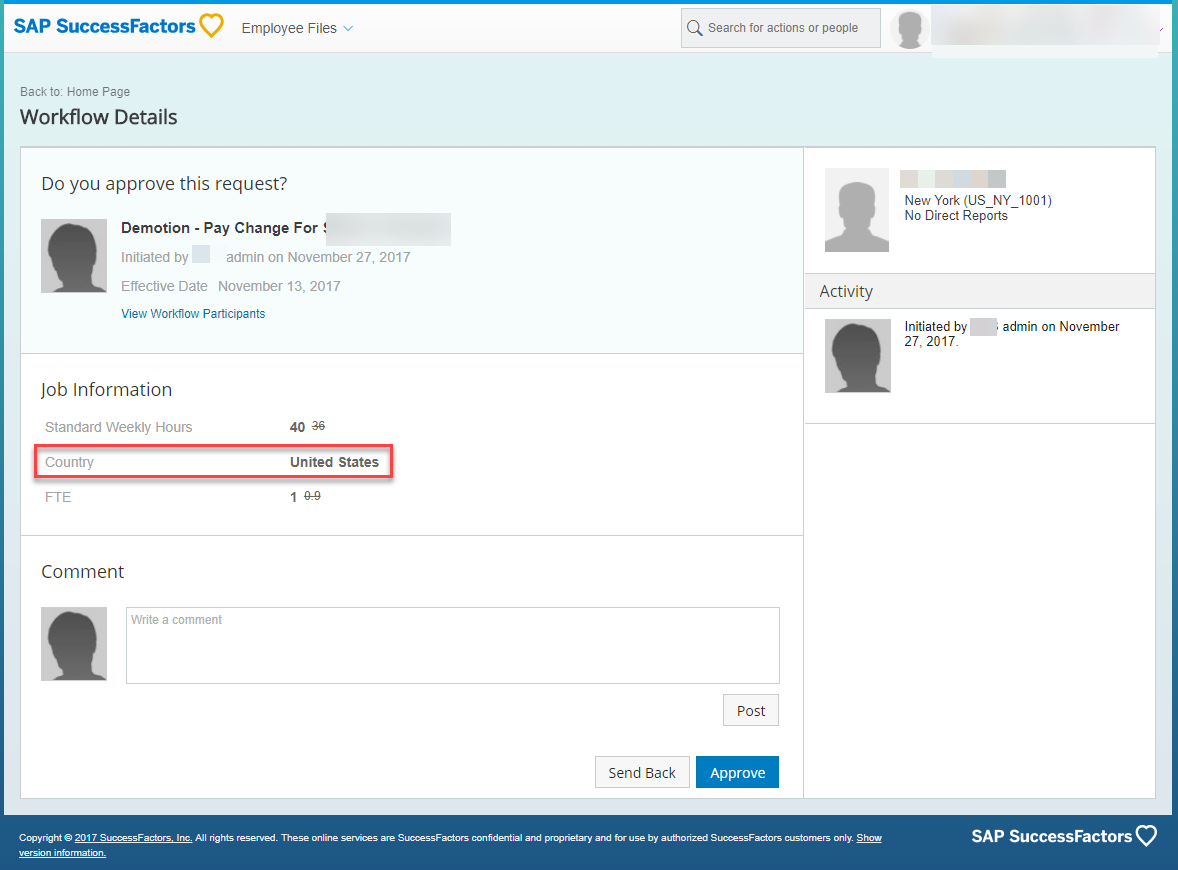The image size is (1178, 870).
Task: Click the Job Information heading
Action: pos(107,389)
